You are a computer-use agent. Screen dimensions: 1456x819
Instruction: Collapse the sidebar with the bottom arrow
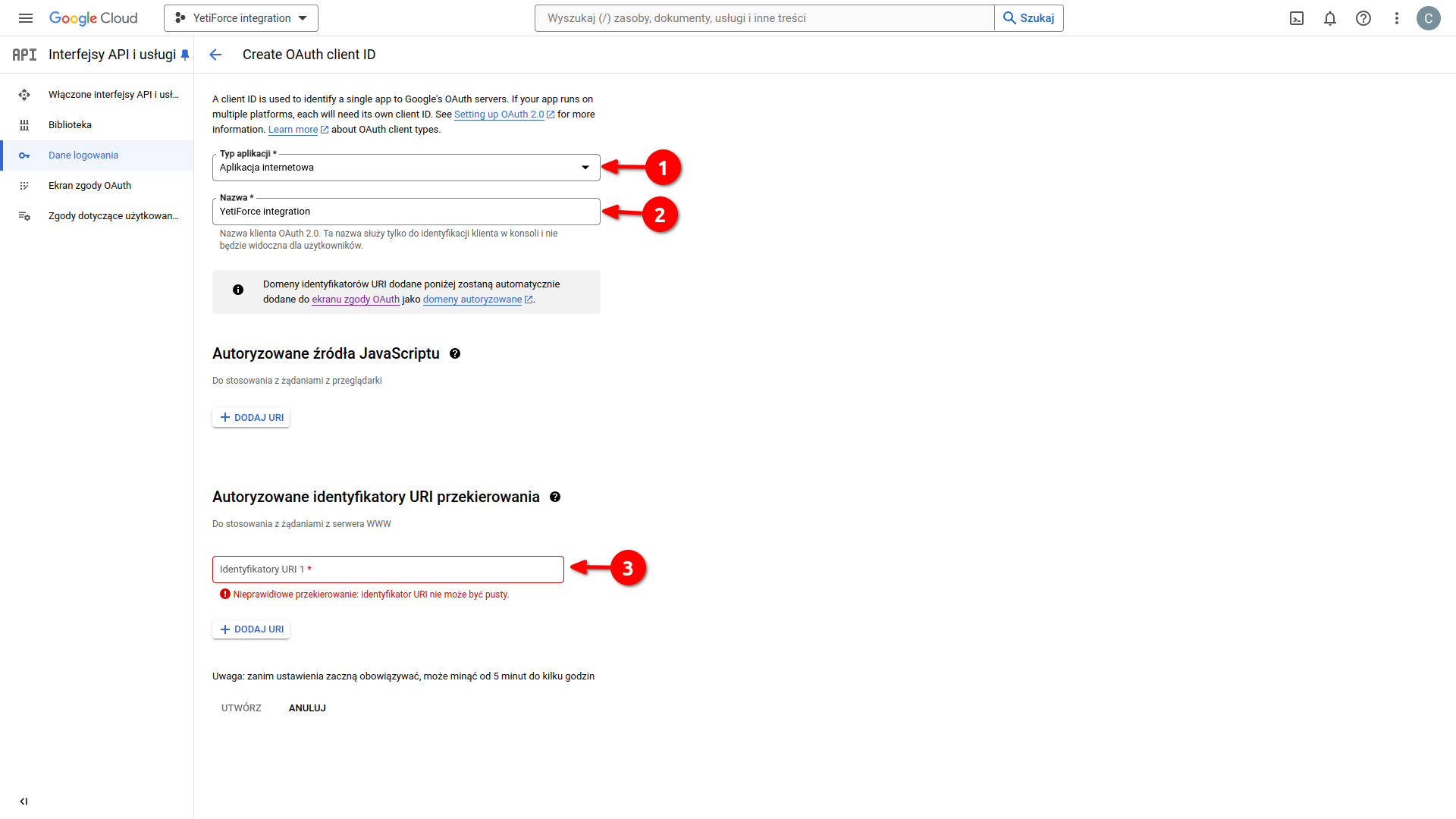pyautogui.click(x=24, y=802)
